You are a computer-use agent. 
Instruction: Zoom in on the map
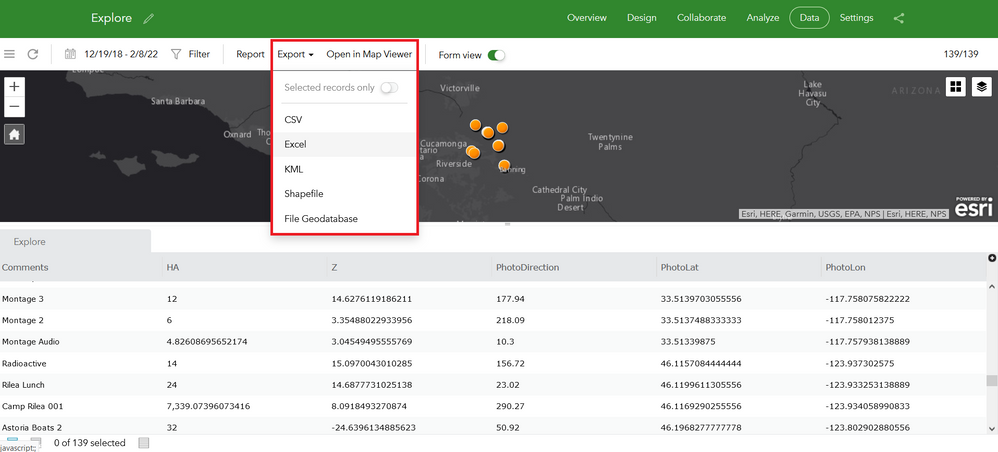15,87
